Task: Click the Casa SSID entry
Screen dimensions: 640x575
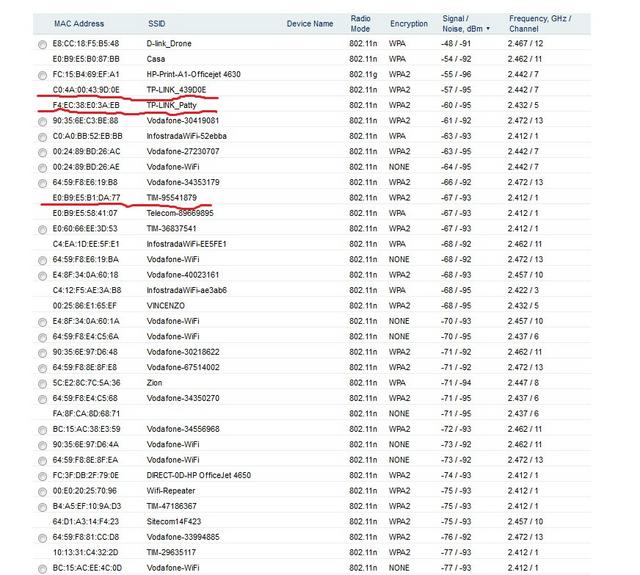Action: tap(156, 59)
